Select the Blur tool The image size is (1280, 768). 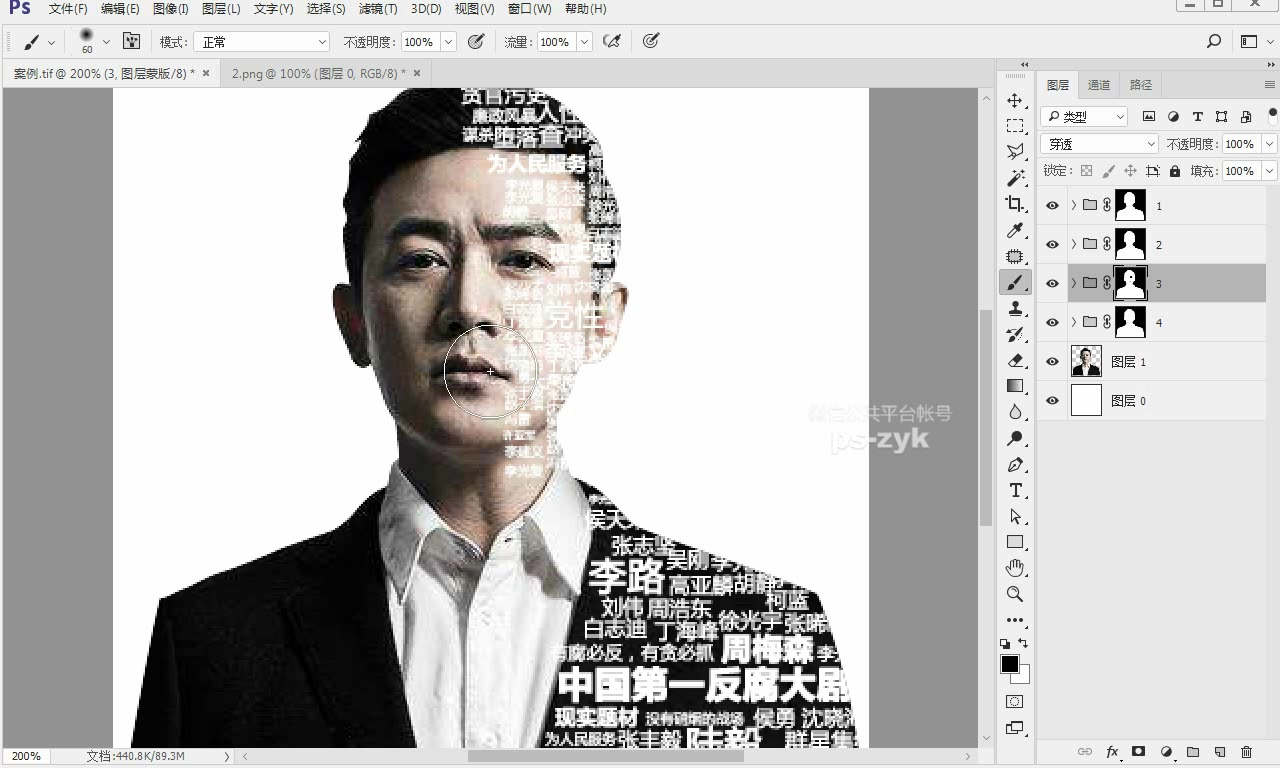point(1015,412)
